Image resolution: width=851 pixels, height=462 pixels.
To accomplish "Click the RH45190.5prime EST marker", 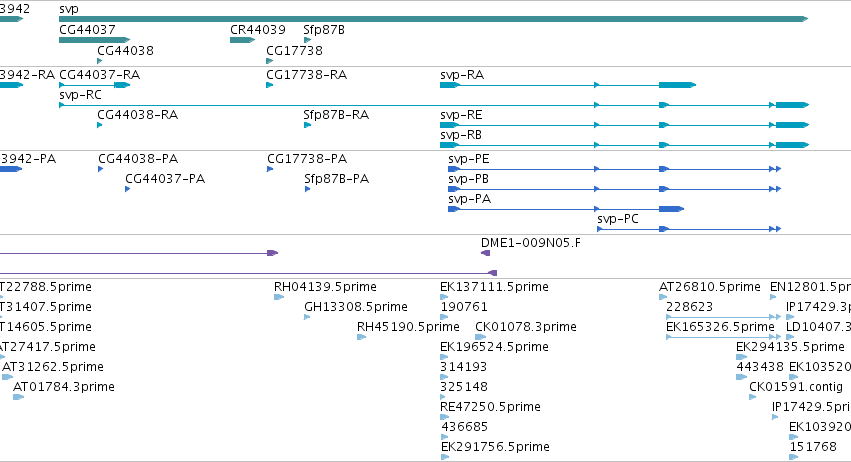I will click(361, 337).
